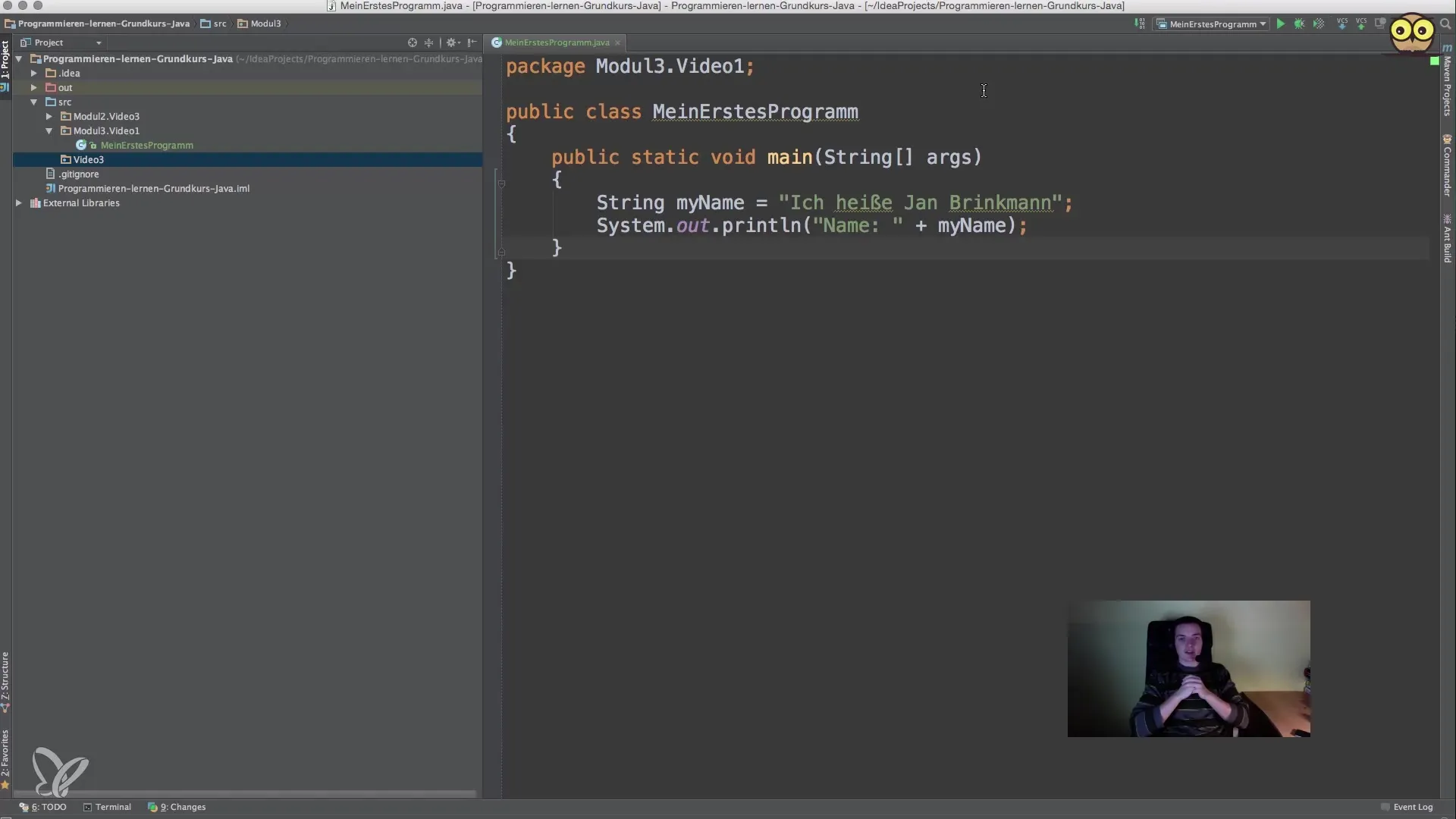Open the 9: Changes tool window

177,807
